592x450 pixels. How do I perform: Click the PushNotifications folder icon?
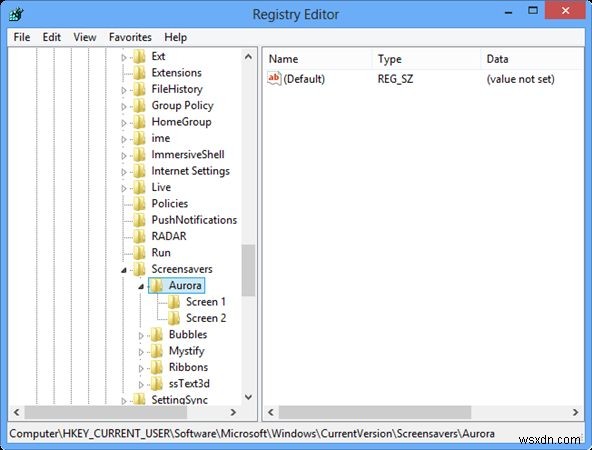coord(139,220)
